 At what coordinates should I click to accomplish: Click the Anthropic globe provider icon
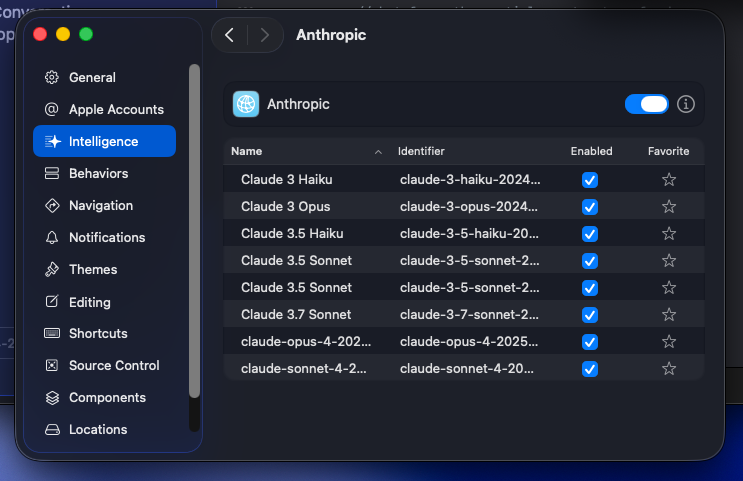pyautogui.click(x=245, y=104)
